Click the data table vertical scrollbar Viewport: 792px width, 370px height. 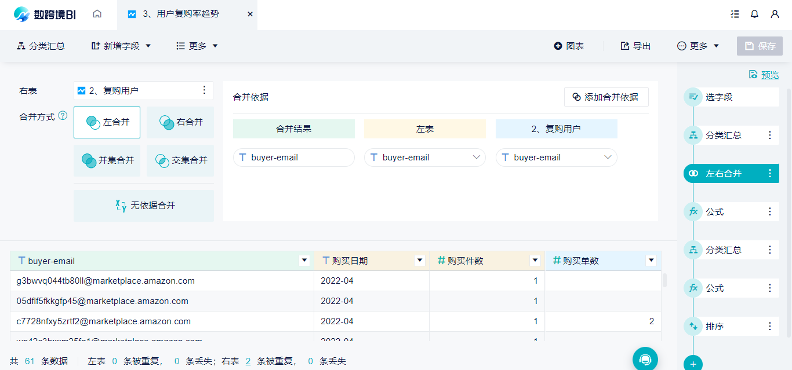[x=665, y=280]
